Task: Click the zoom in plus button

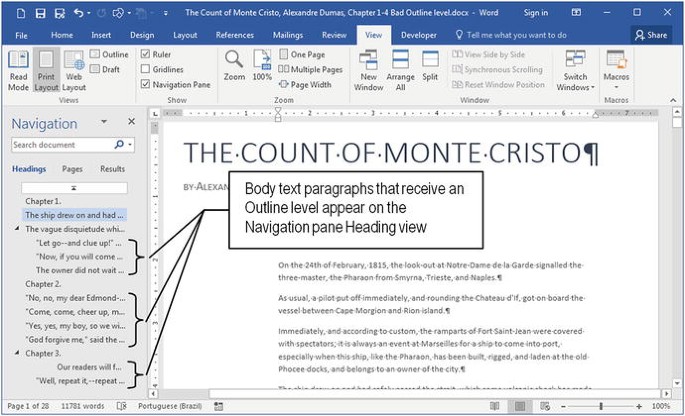Action: click(x=639, y=406)
